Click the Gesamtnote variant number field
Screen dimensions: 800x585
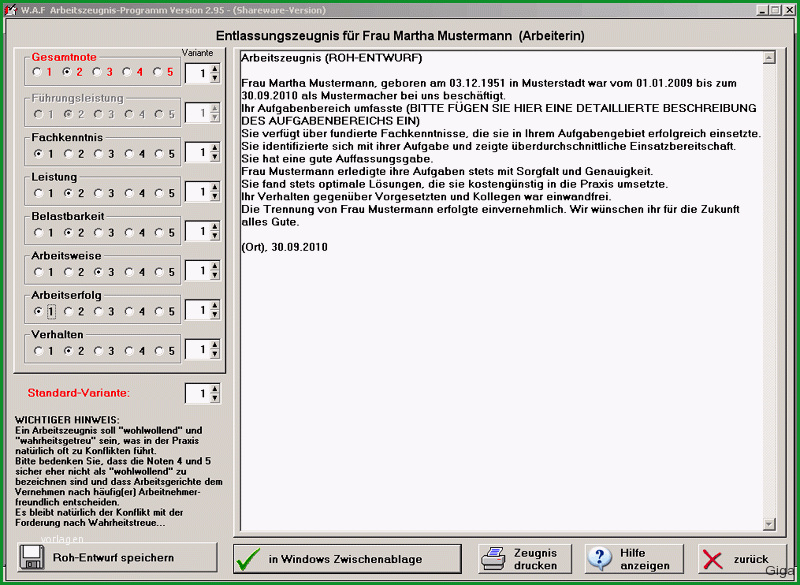coord(198,73)
